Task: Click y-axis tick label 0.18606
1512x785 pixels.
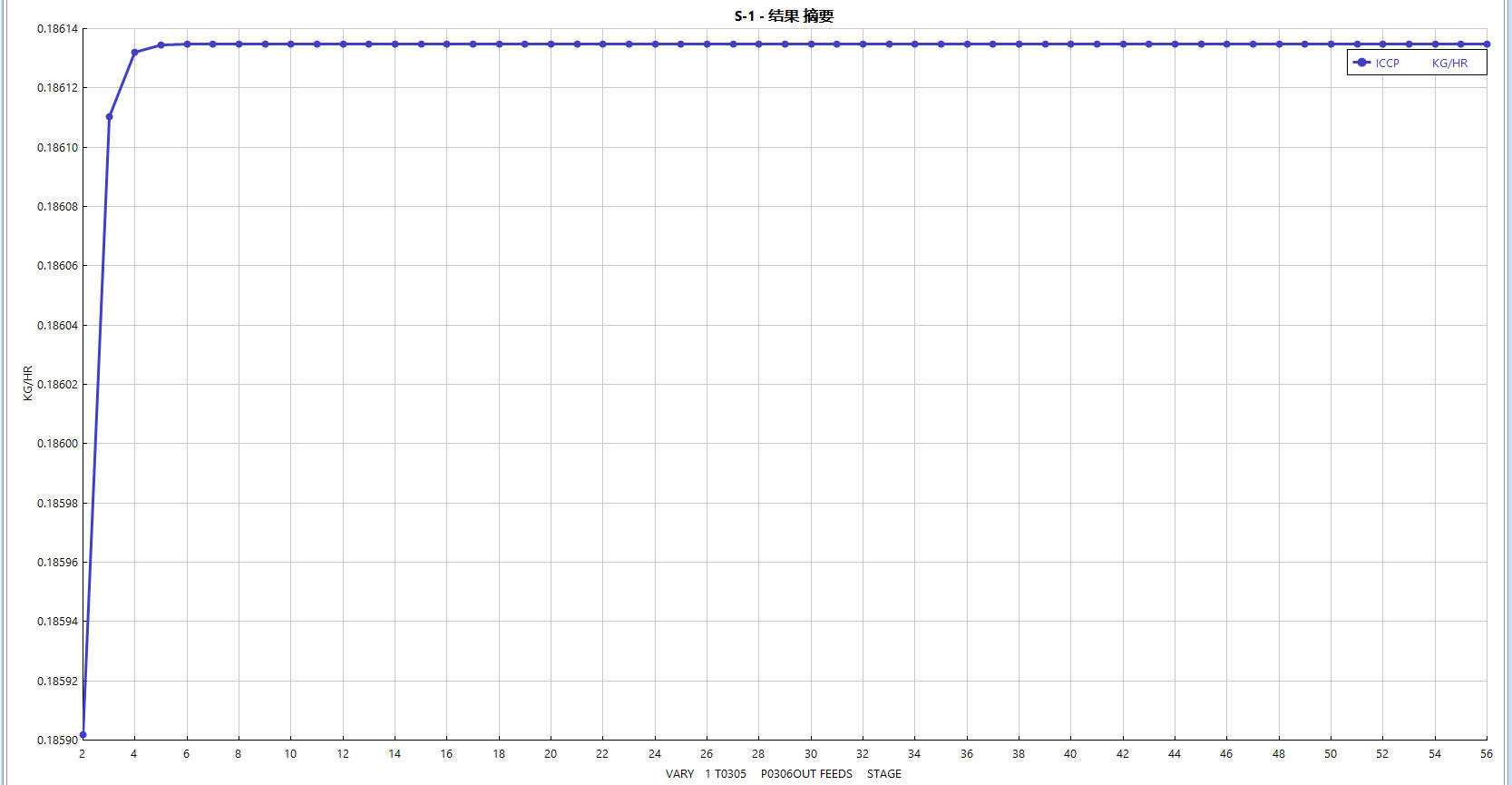Action: (x=57, y=266)
